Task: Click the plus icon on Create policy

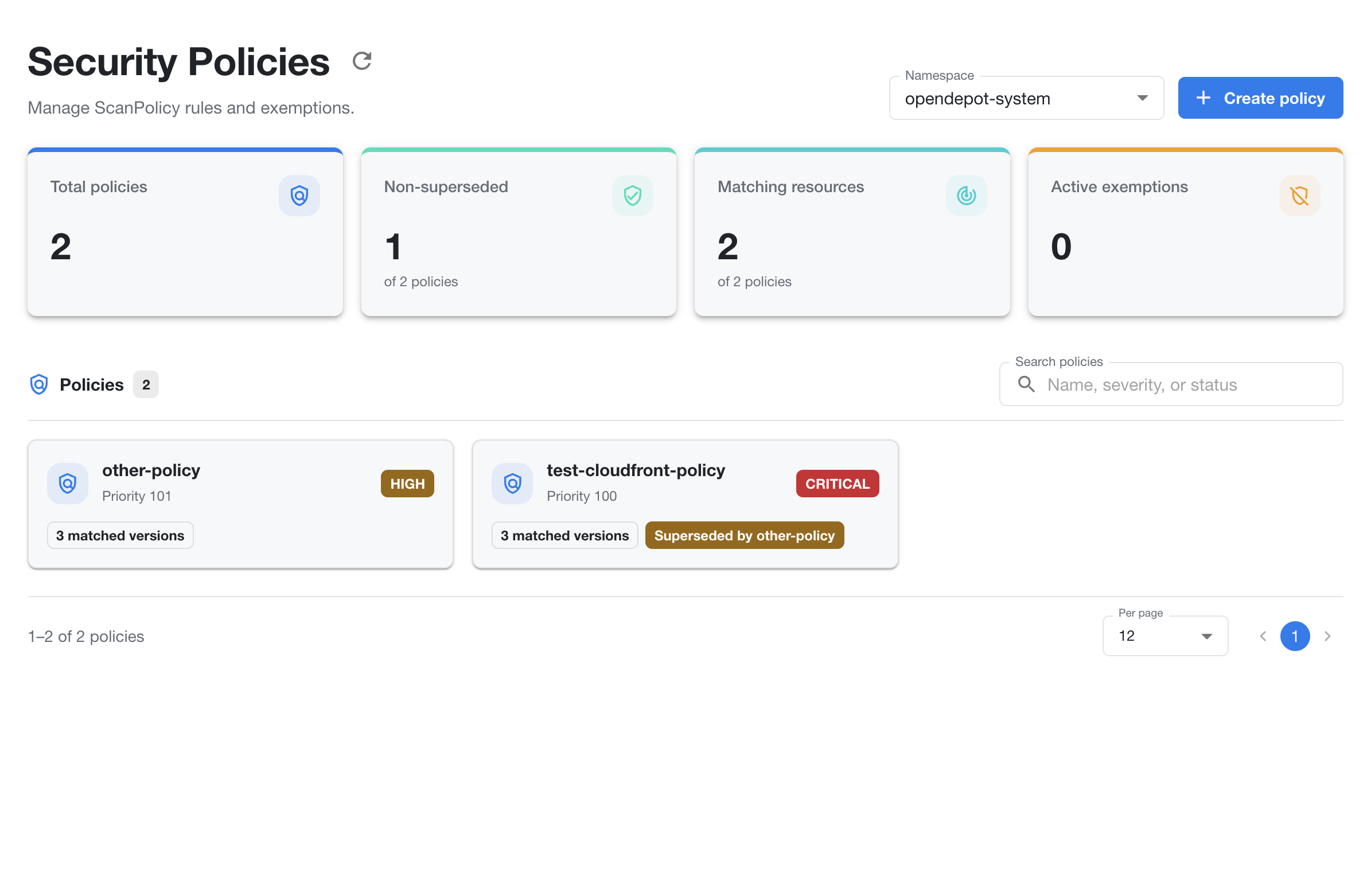Action: coord(1203,98)
